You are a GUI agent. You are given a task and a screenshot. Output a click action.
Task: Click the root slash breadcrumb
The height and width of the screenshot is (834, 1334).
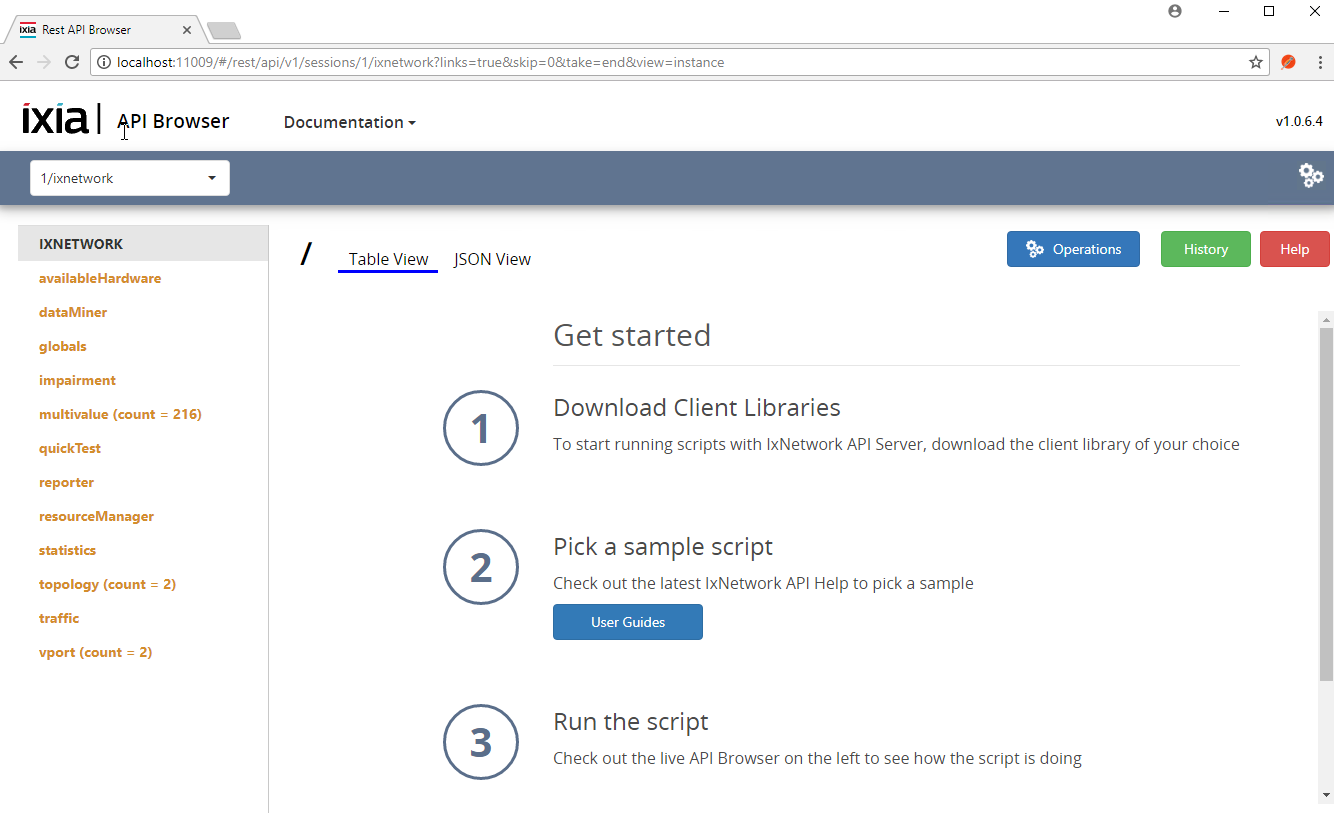[x=306, y=255]
